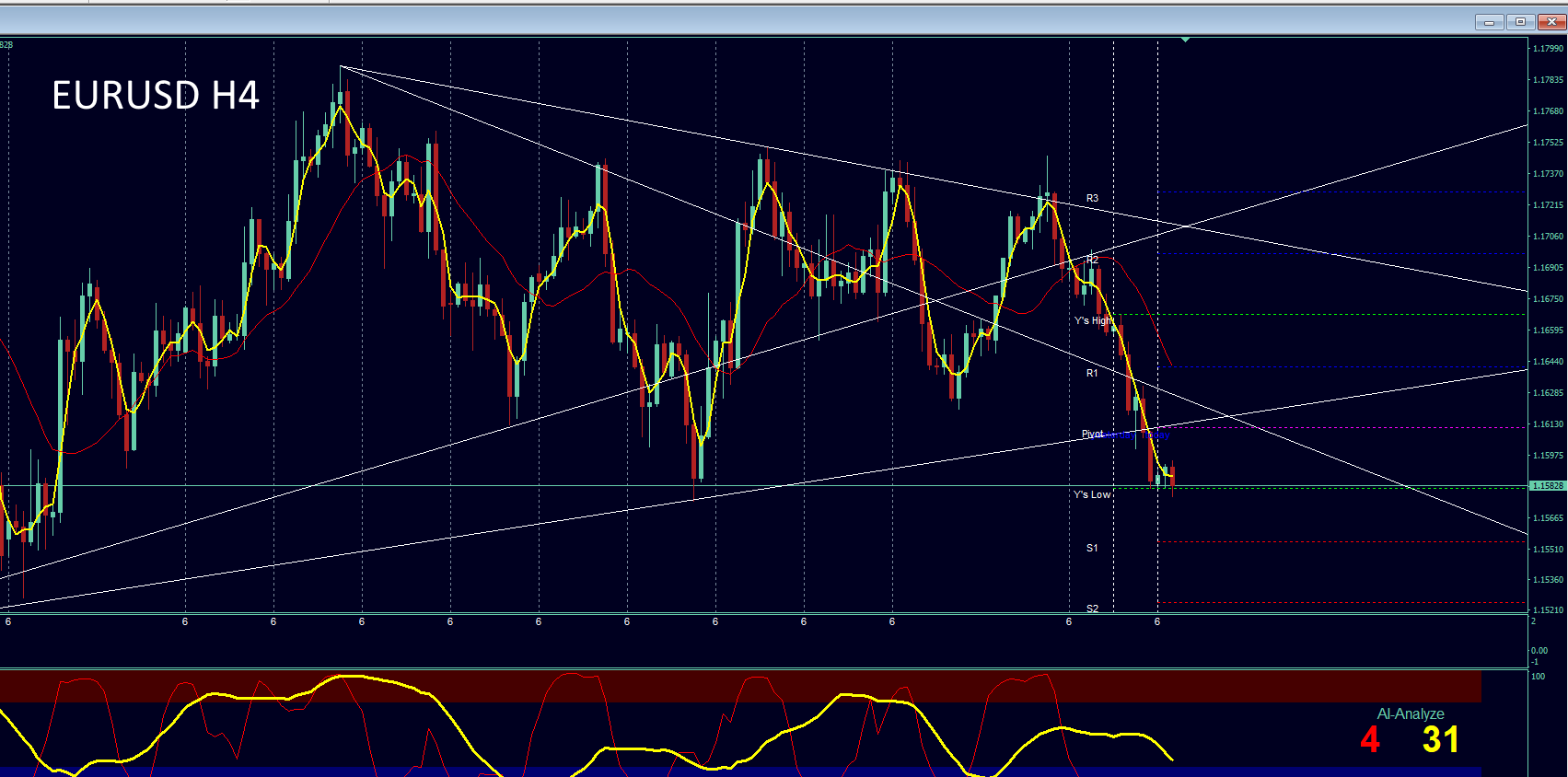Click the 1.16595 price axis value
The width and height of the screenshot is (1568, 777).
pos(1549,331)
